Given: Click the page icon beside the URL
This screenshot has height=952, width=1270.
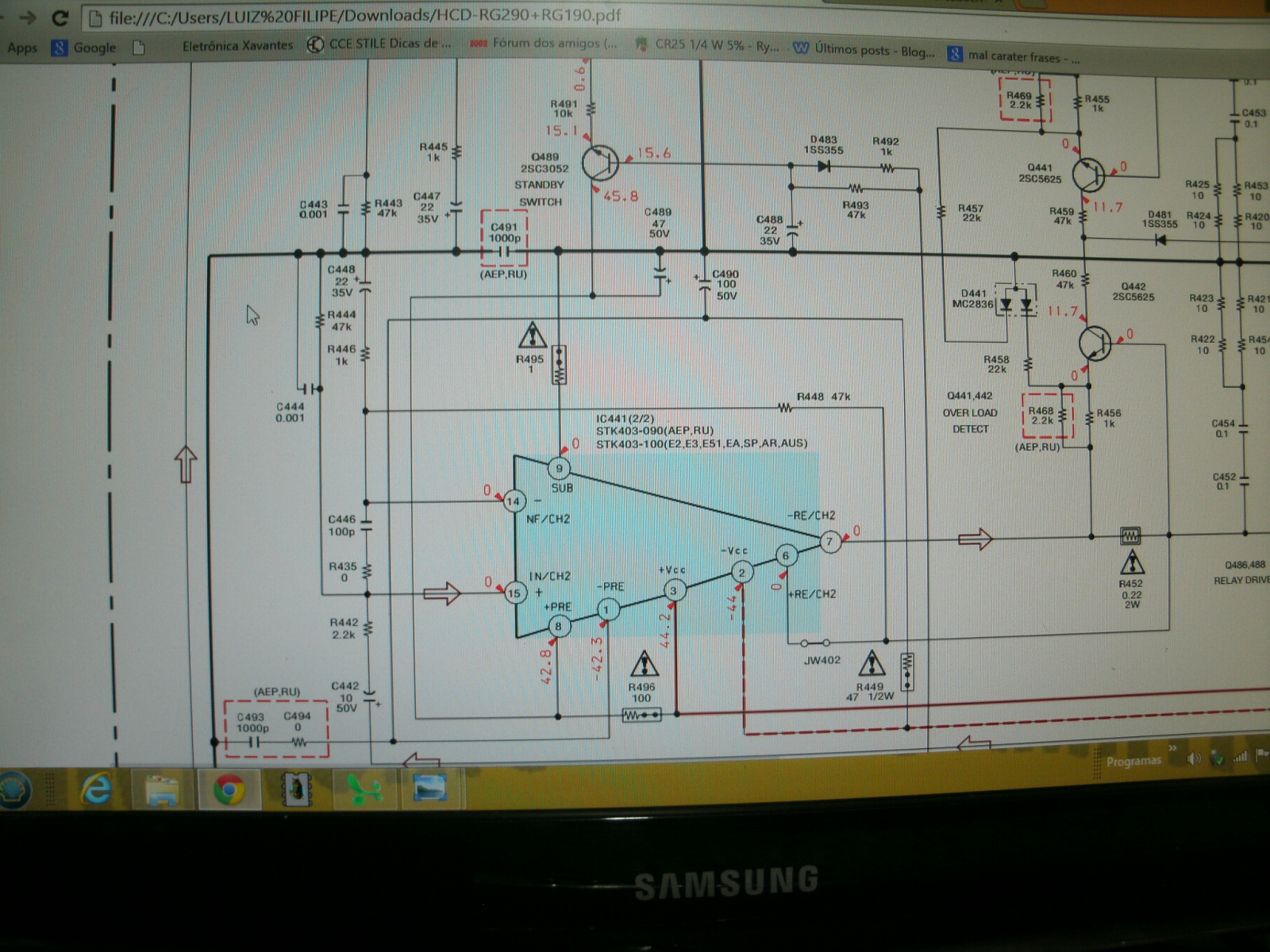Looking at the screenshot, I should tap(94, 17).
